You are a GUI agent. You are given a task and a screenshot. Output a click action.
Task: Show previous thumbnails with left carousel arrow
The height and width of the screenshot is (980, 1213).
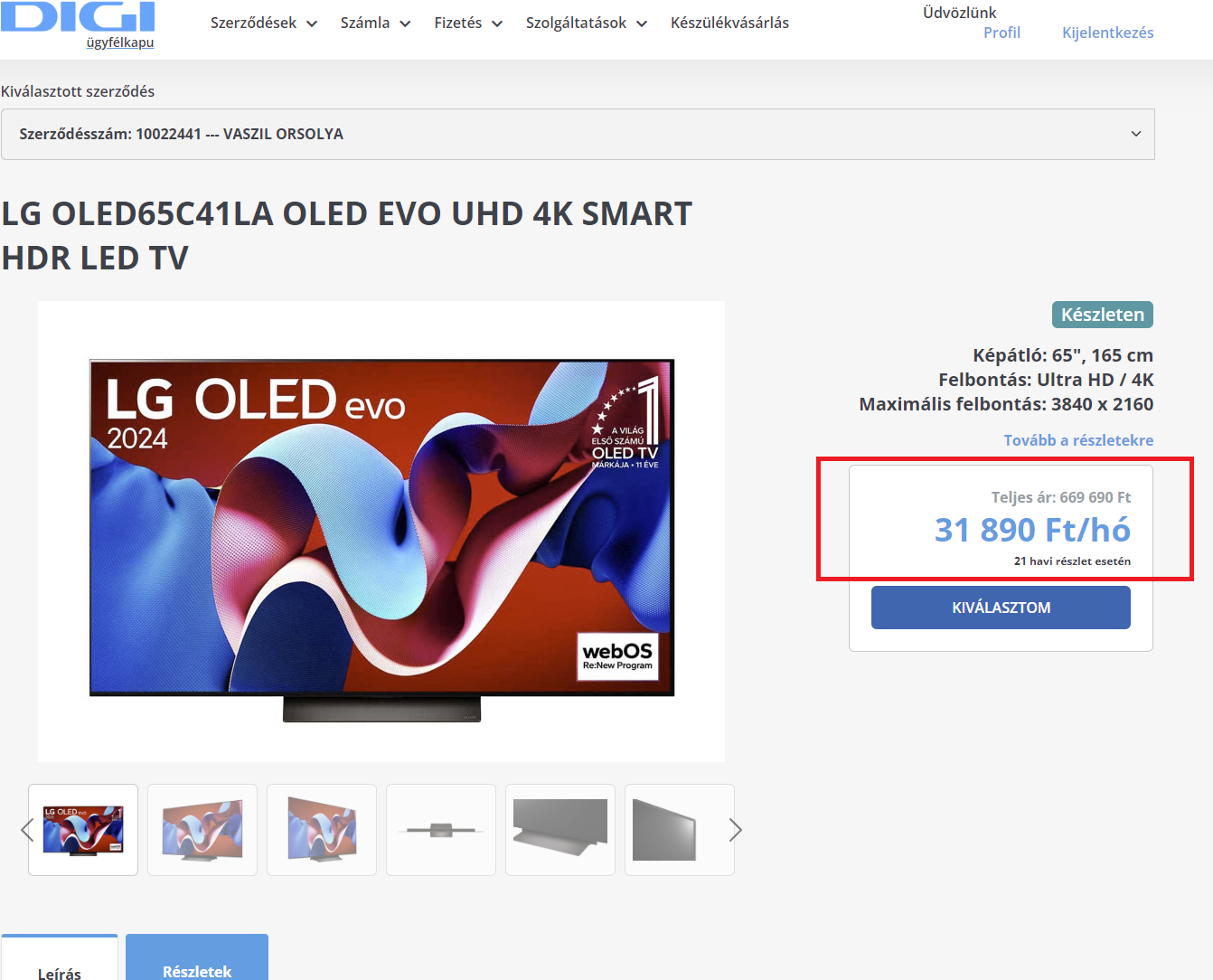(27, 830)
